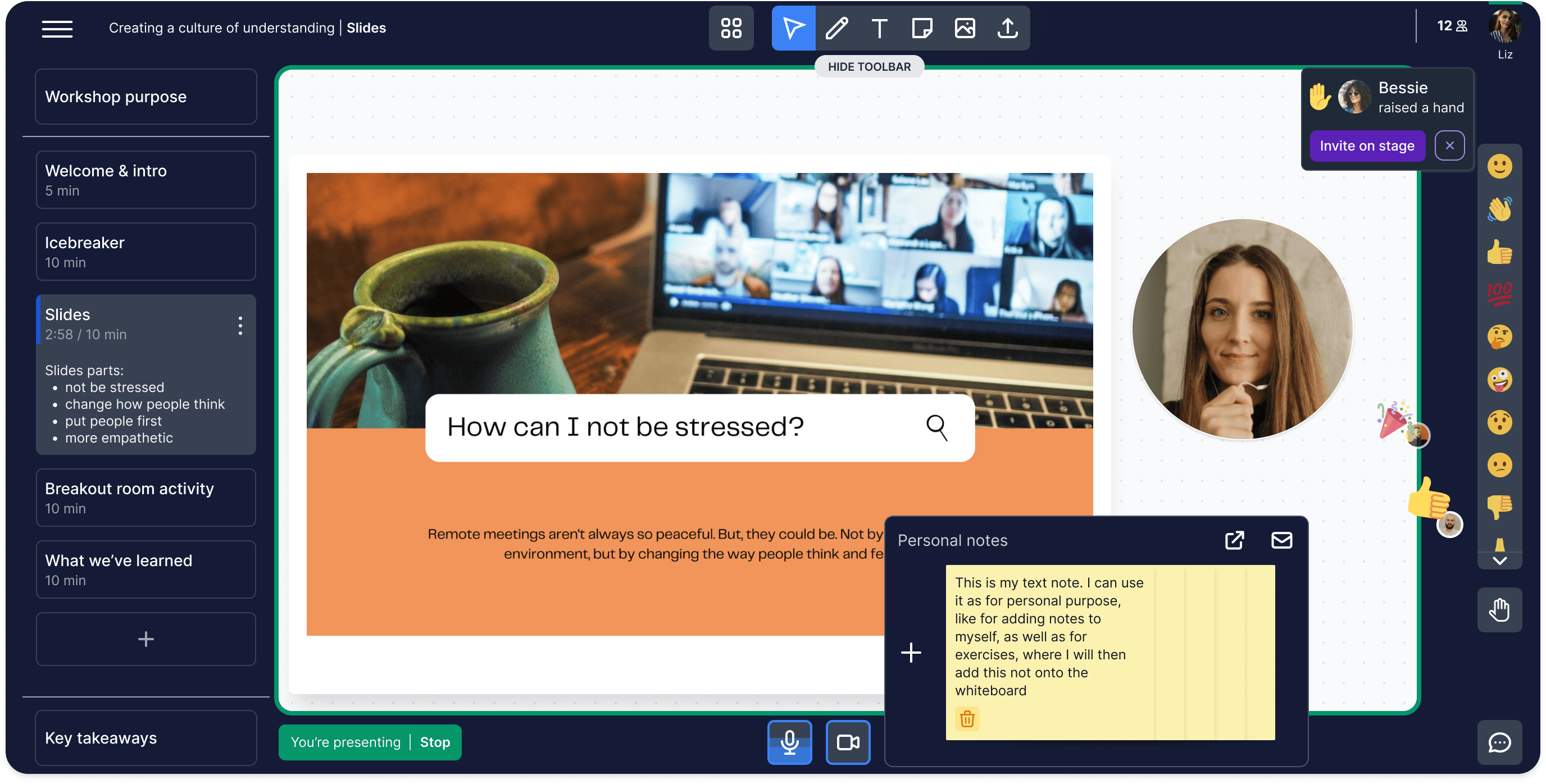This screenshot has width=1546, height=784.
Task: Open the hamburger main menu
Action: [x=57, y=28]
